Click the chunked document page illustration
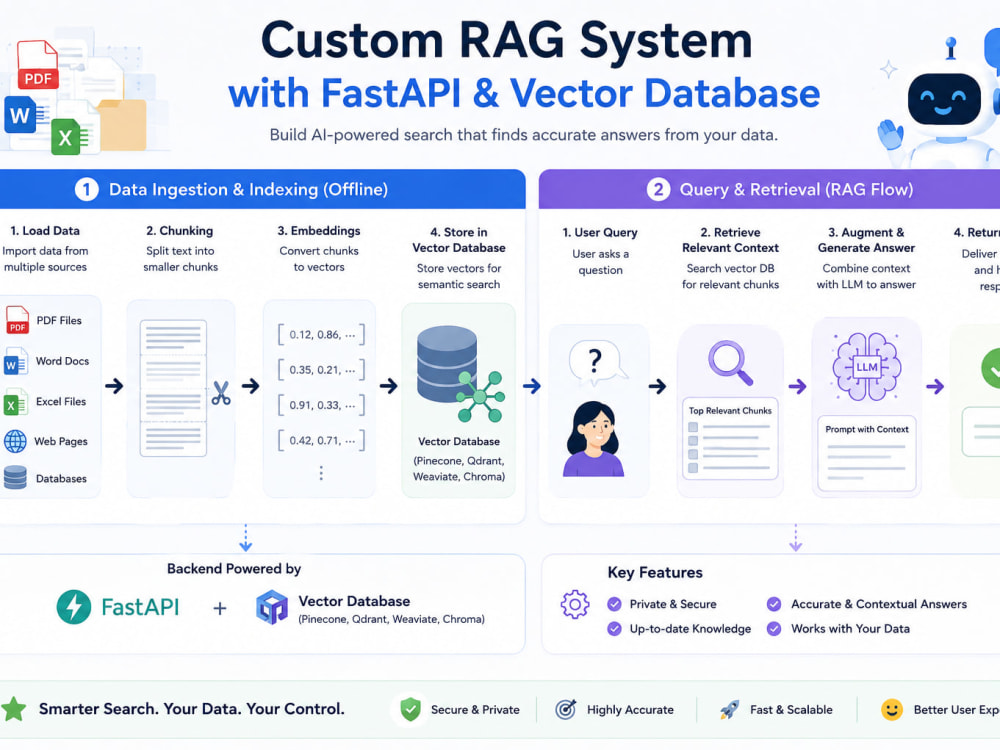Viewport: 1000px width, 750px height. (173, 388)
